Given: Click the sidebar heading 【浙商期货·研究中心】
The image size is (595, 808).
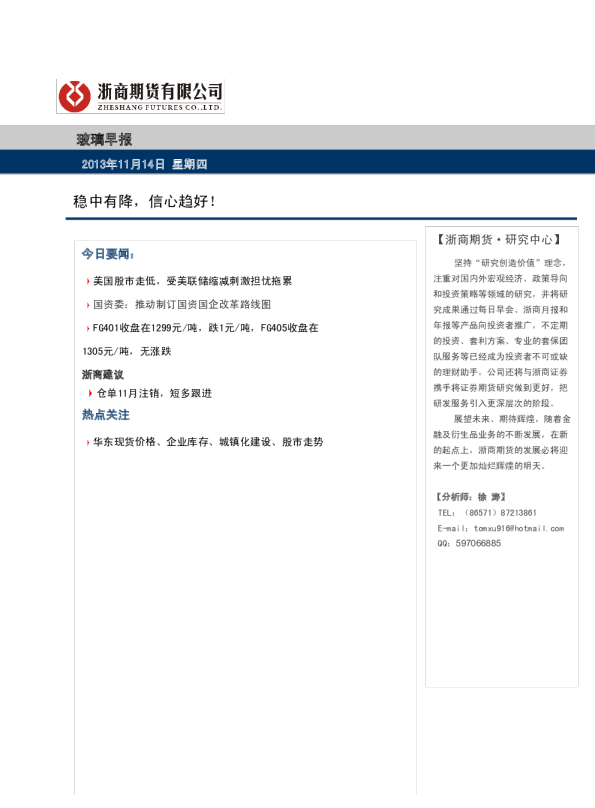Looking at the screenshot, I should [x=499, y=240].
